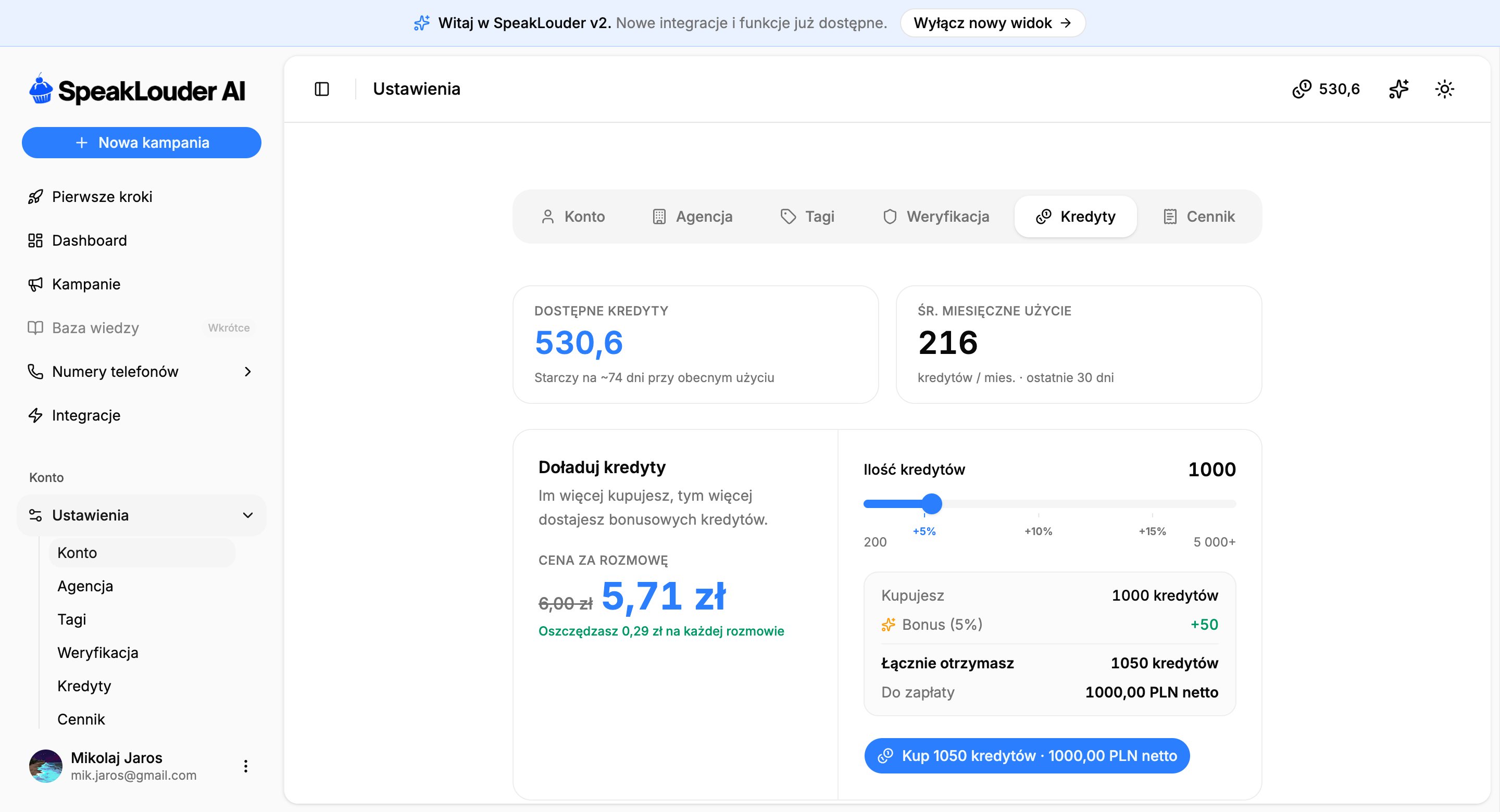Open the sparkles AI icon in header
Screen dimensions: 1500x812
[x=1398, y=89]
